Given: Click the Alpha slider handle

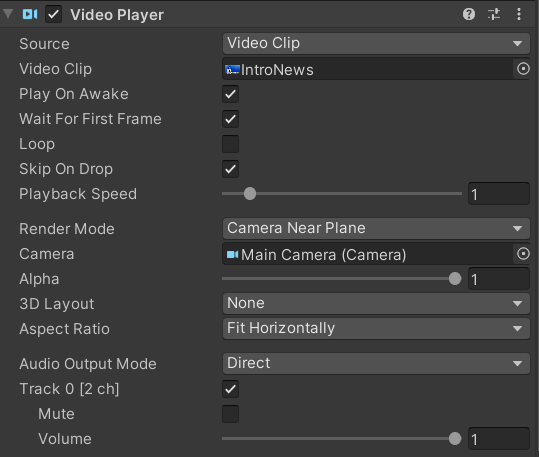Looking at the screenshot, I should pos(455,279).
